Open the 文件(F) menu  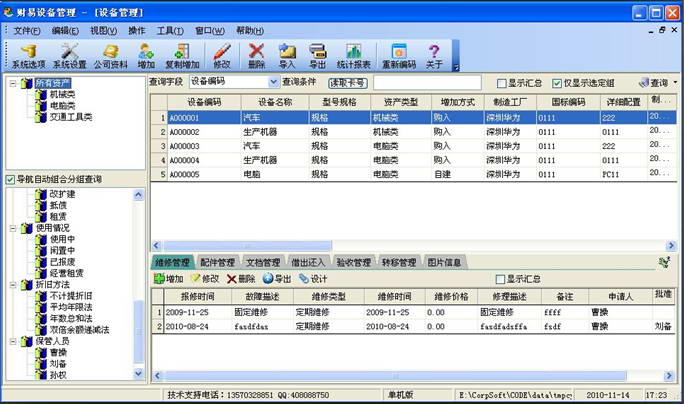coord(27,31)
